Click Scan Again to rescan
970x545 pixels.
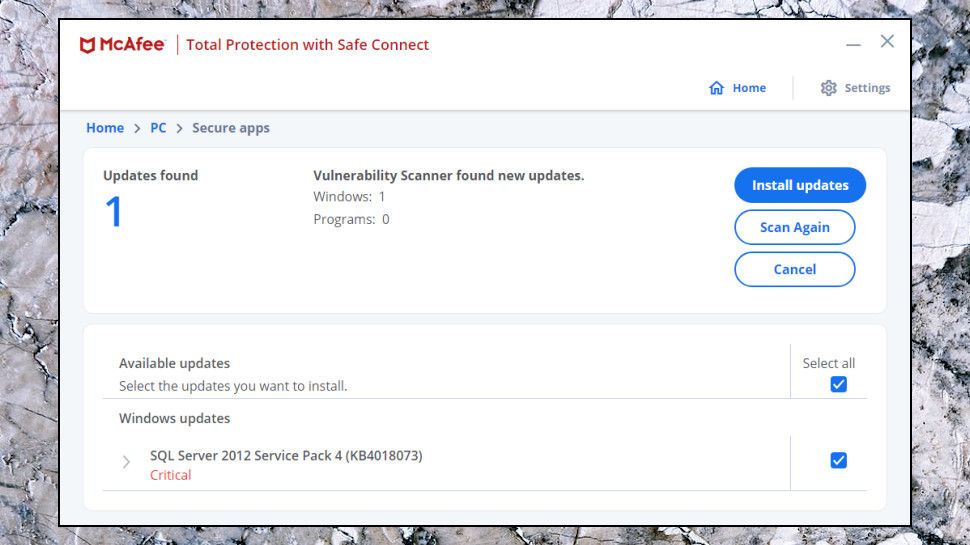tap(795, 227)
